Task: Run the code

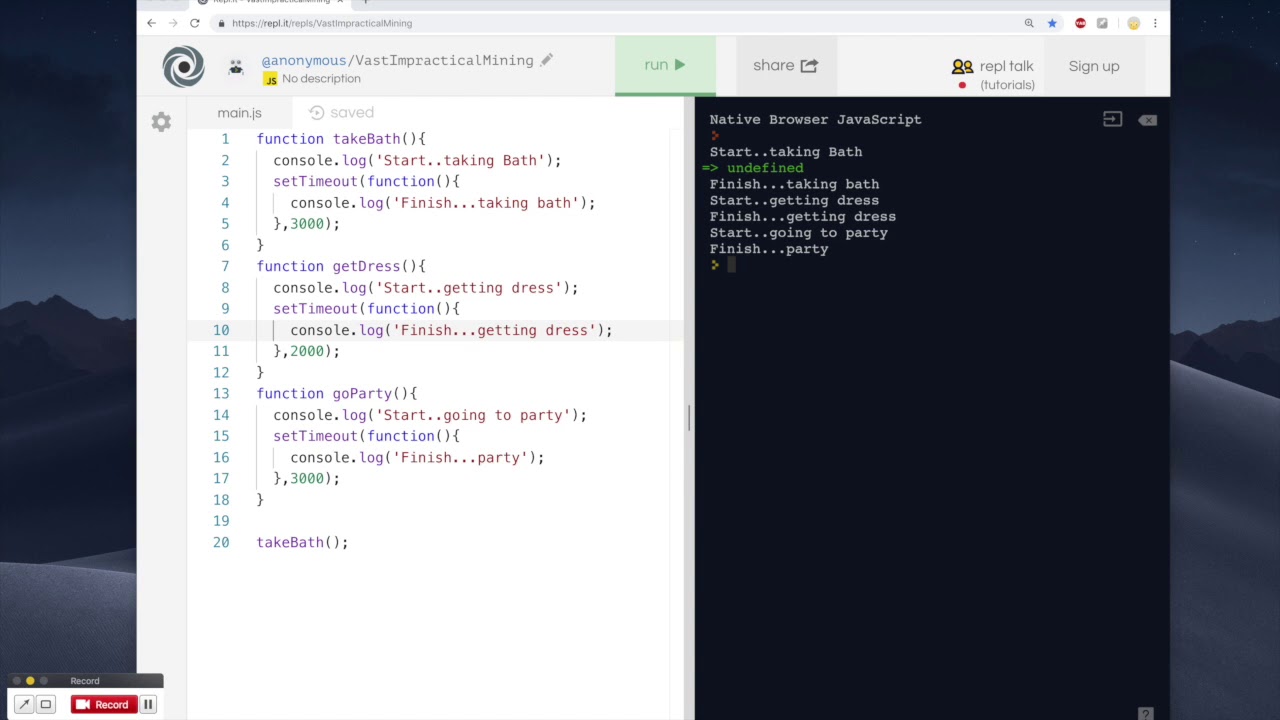Action: [x=665, y=65]
